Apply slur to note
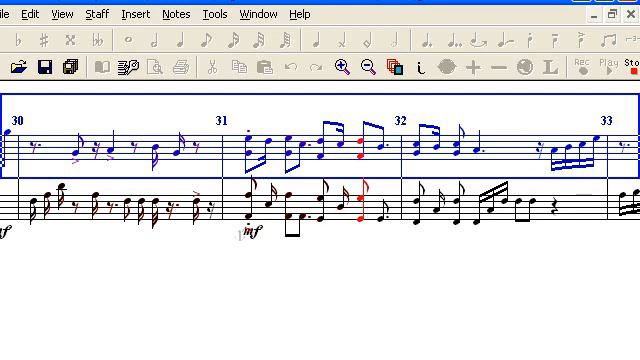 505,40
